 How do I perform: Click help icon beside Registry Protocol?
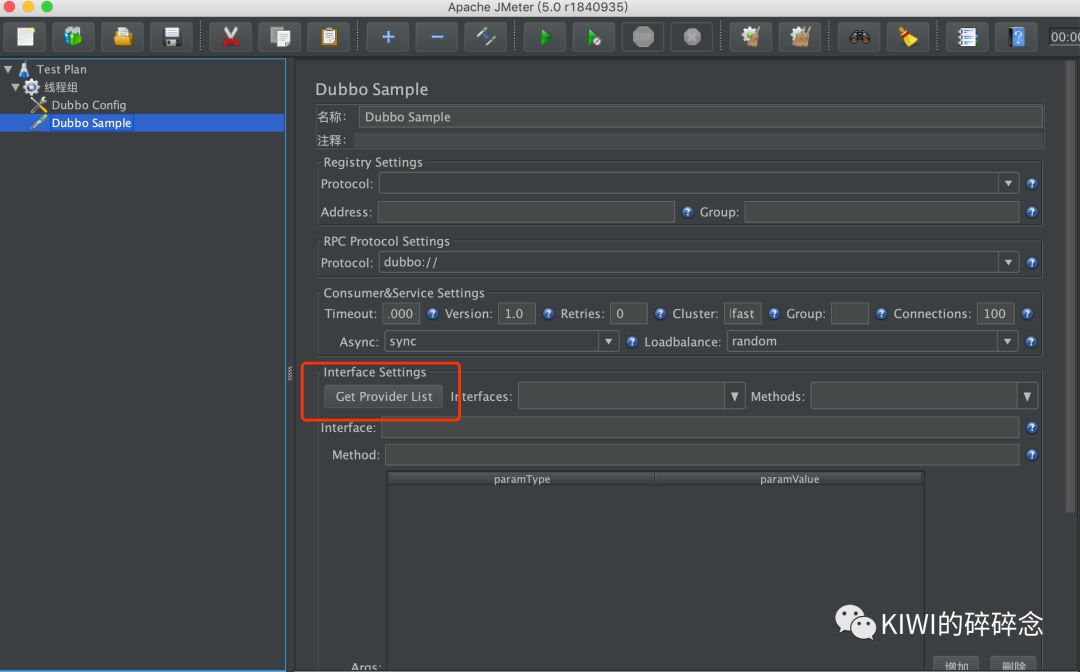(x=1031, y=184)
